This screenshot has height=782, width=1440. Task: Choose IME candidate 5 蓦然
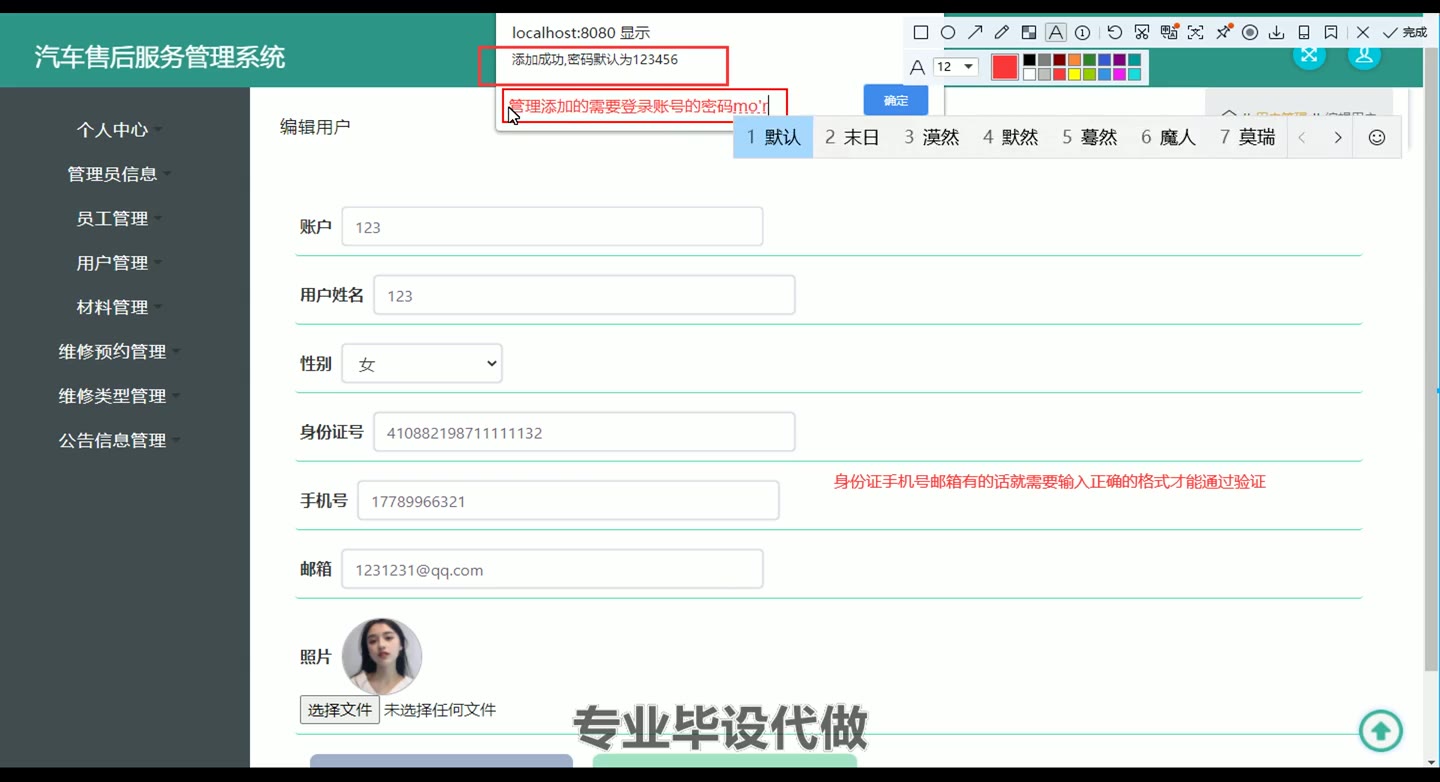1089,137
